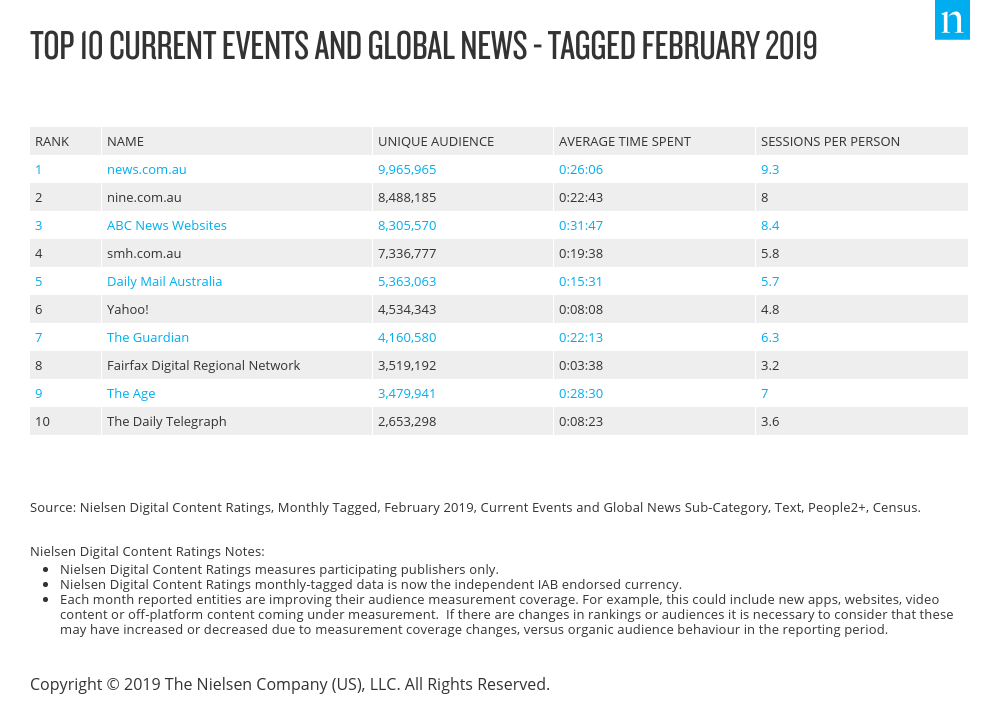Select average time 0:22:43
Screen dimensions: 1000x702
point(581,198)
